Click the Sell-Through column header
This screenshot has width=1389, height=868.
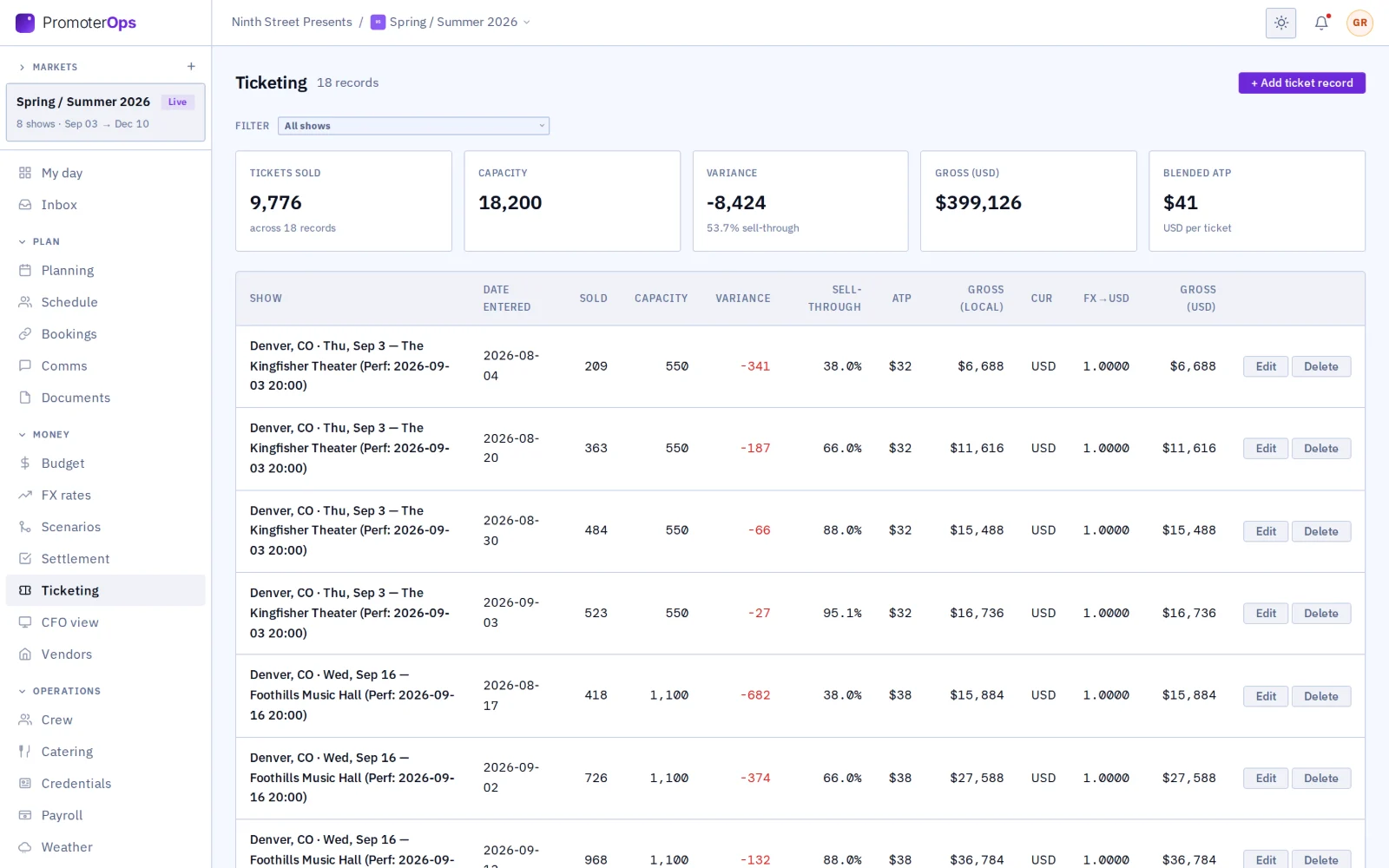pyautogui.click(x=834, y=299)
